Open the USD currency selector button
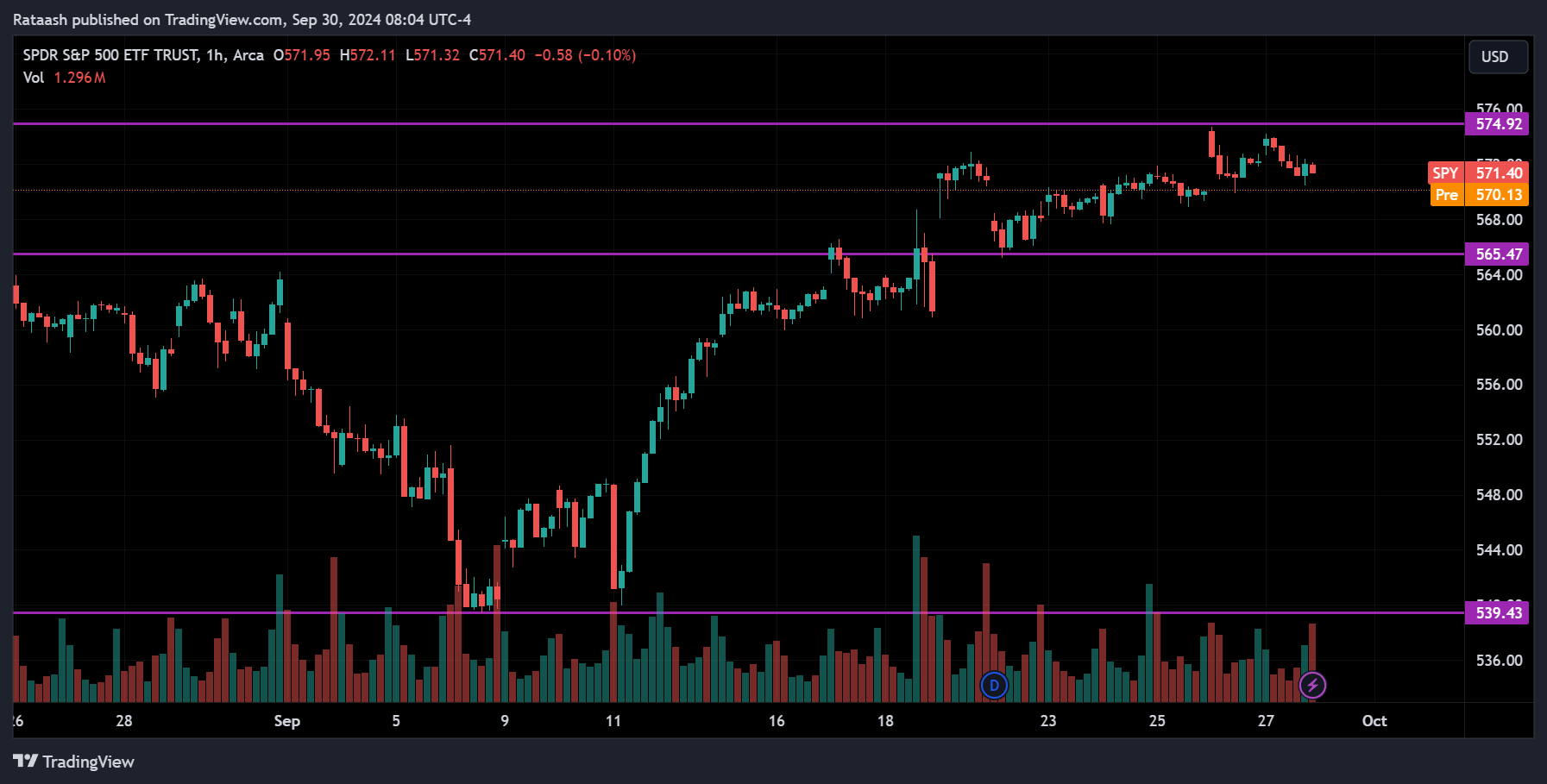The image size is (1547, 784). 1499,57
